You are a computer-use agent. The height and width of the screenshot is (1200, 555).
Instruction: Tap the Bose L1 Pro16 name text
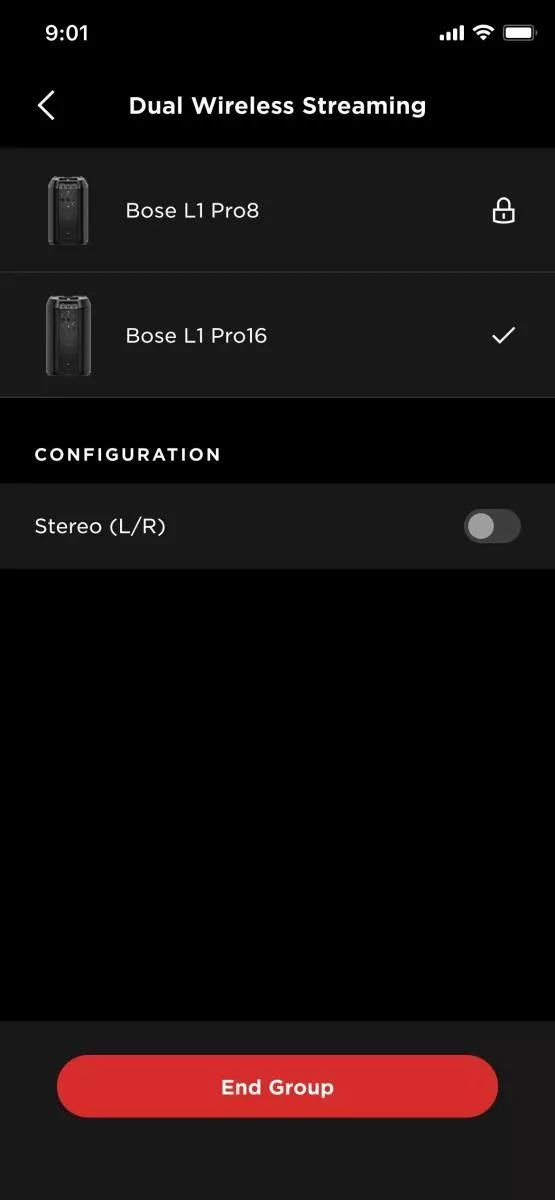[196, 335]
